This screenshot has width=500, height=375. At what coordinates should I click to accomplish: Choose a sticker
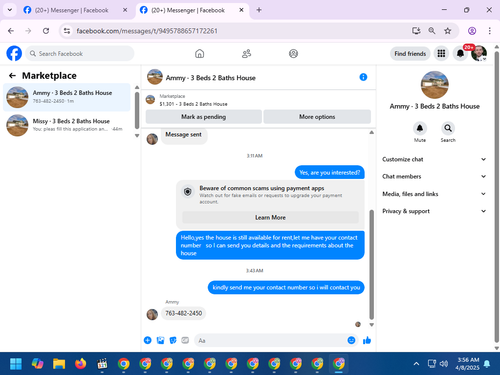coord(173,340)
